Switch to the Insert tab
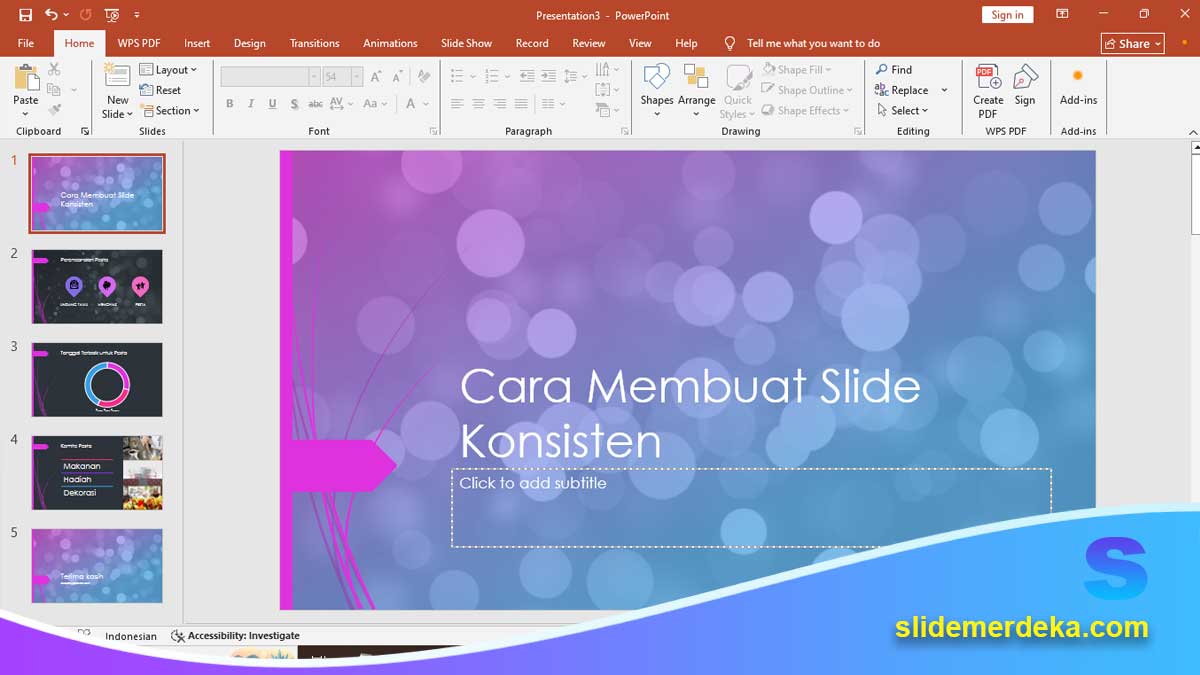Viewport: 1200px width, 675px height. click(x=197, y=43)
